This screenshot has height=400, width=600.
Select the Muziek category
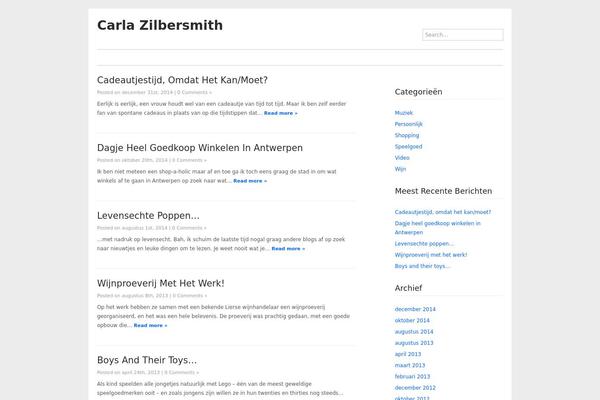pos(404,113)
